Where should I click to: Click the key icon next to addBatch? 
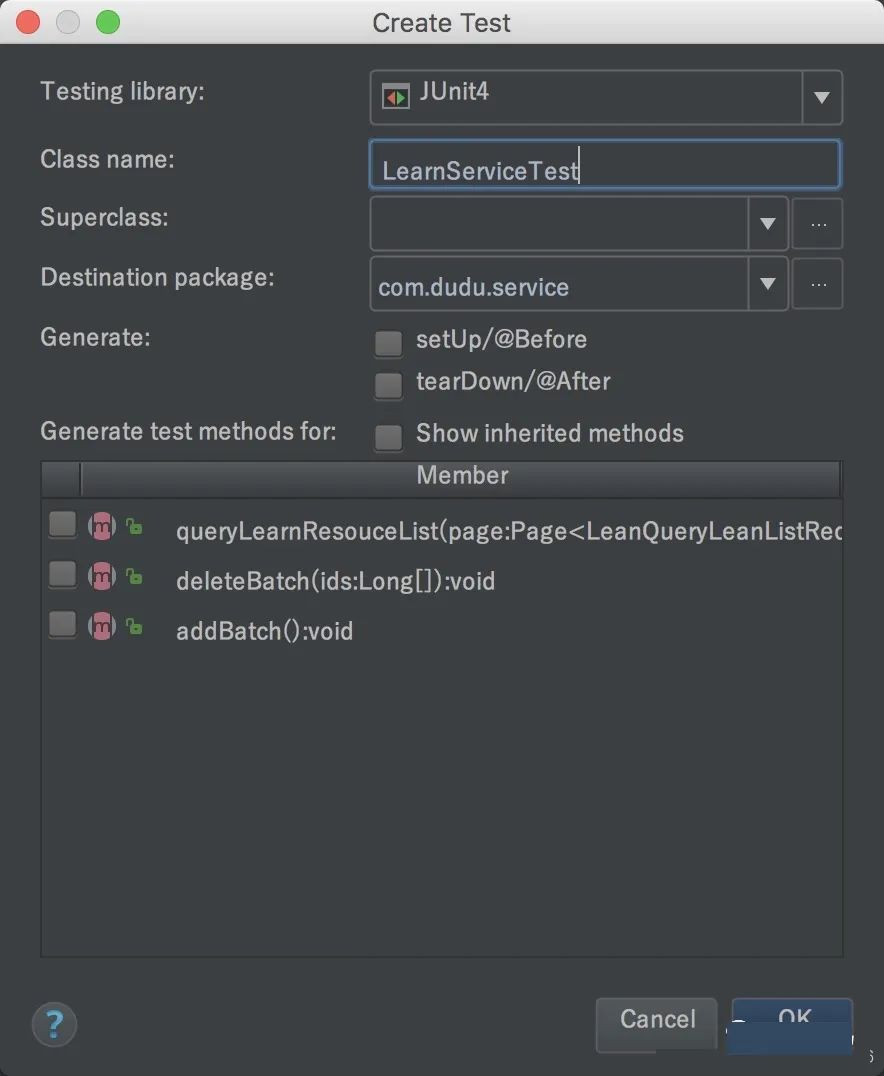tap(134, 625)
